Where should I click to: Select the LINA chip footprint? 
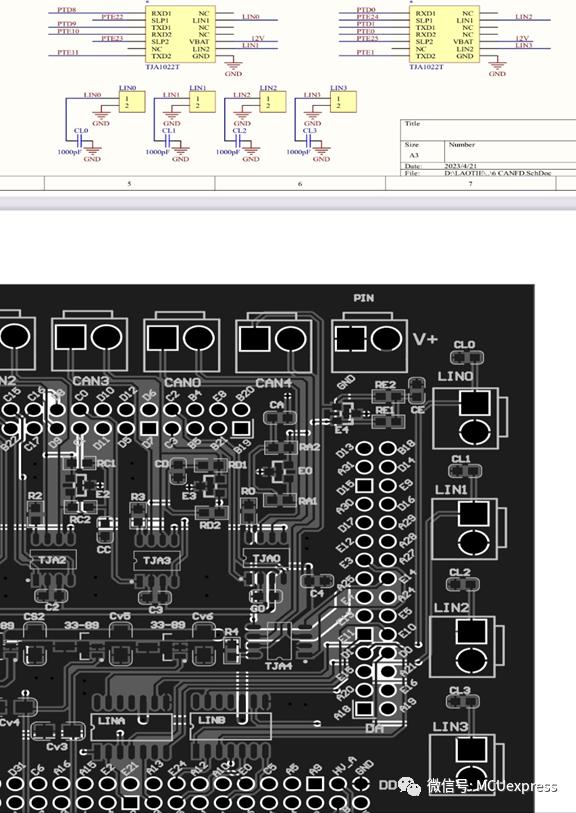(x=131, y=726)
